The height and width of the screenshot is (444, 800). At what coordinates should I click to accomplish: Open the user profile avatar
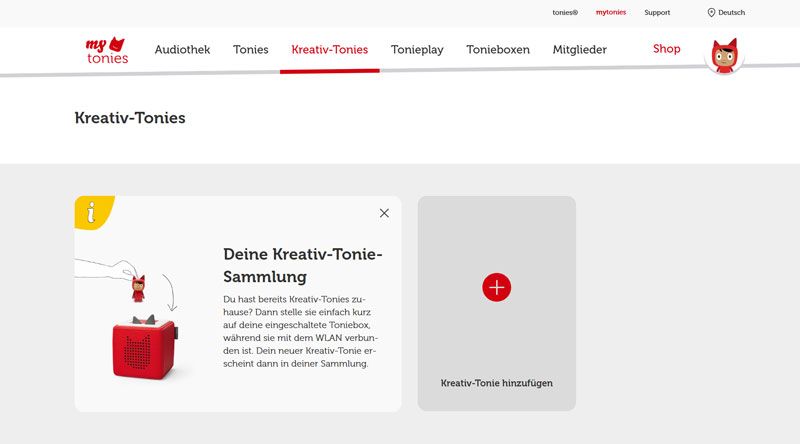coord(724,56)
